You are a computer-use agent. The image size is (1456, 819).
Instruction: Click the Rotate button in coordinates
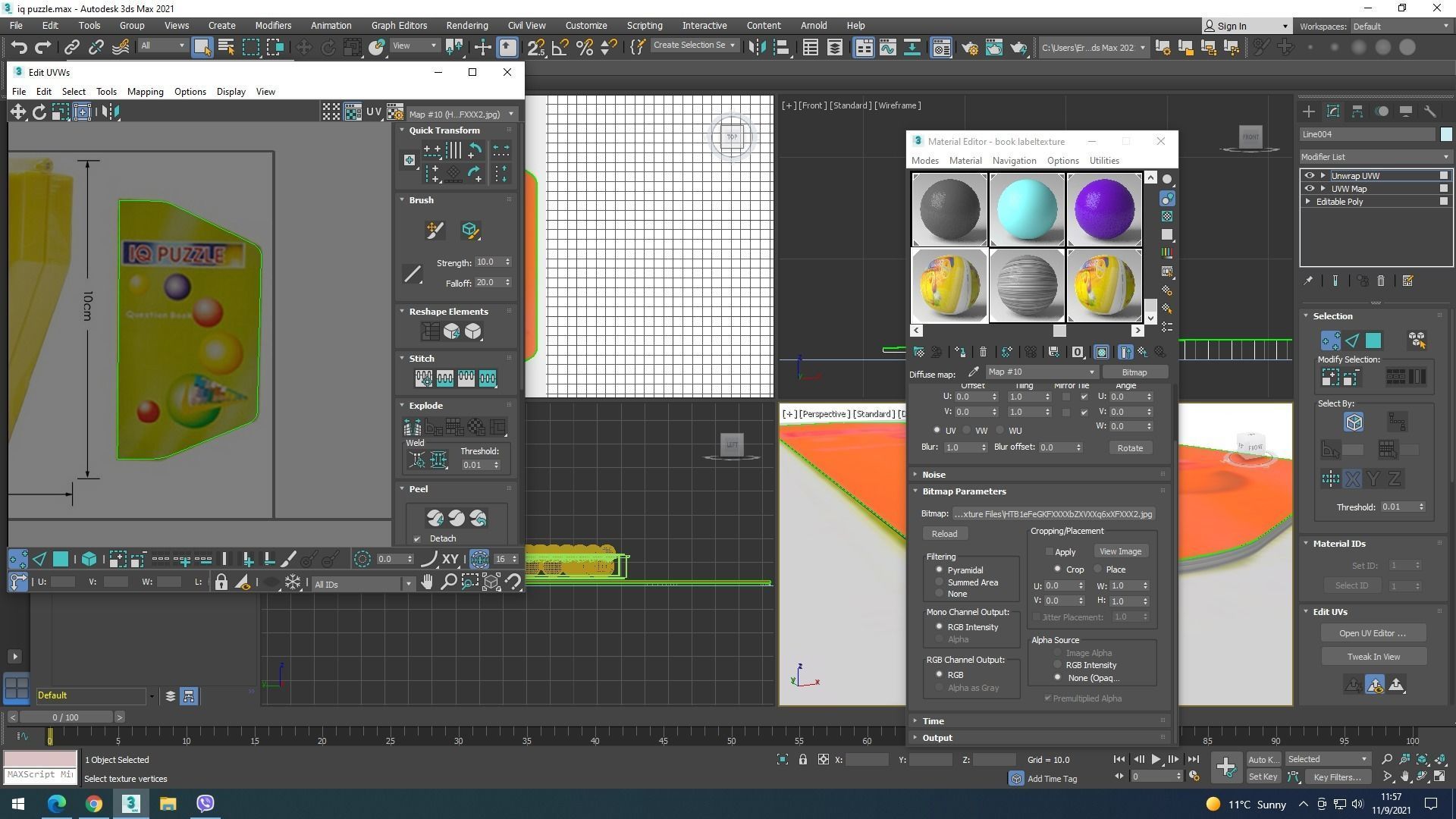pyautogui.click(x=1130, y=448)
